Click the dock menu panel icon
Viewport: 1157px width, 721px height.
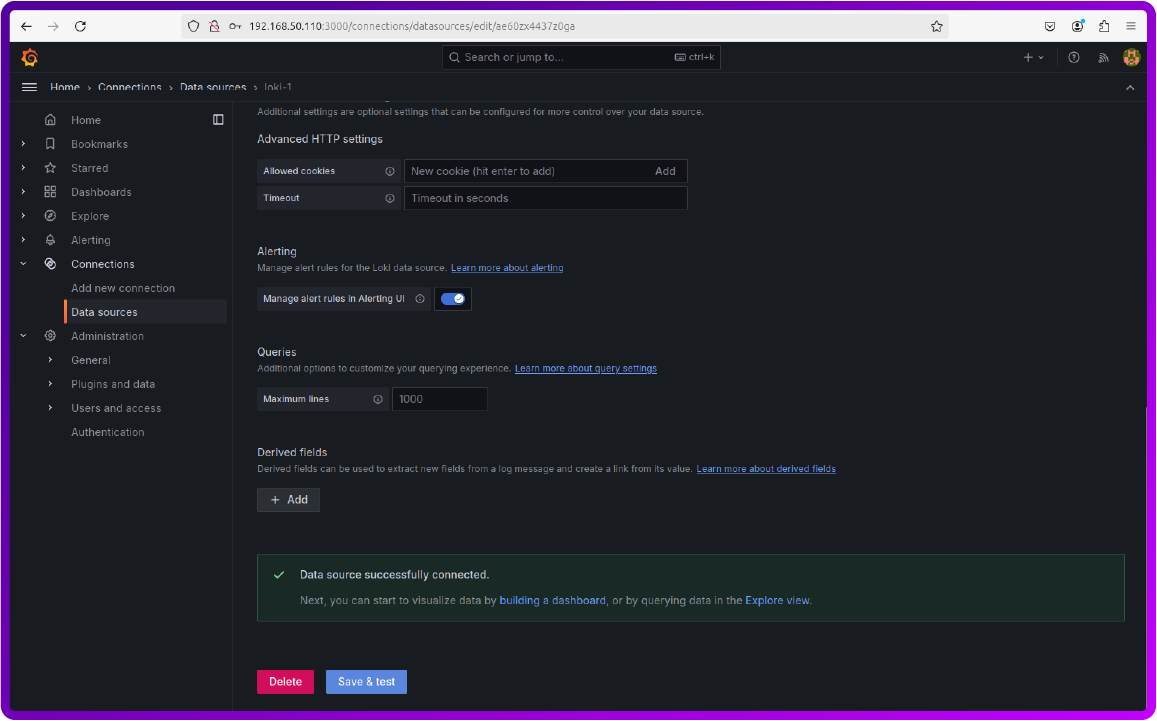(218, 120)
